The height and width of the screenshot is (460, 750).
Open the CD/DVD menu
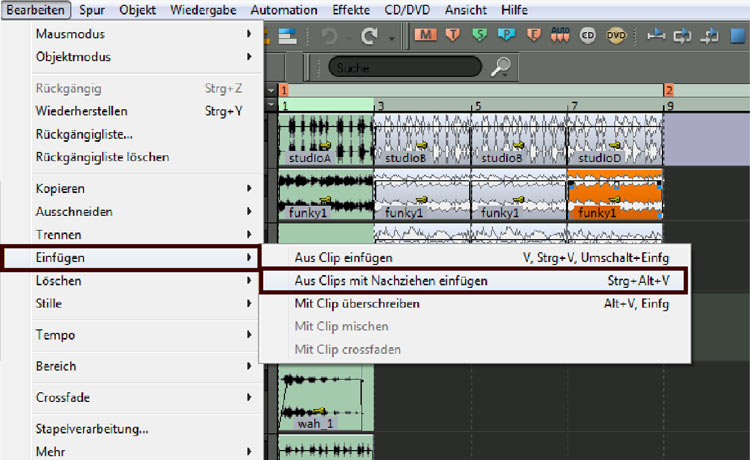[x=407, y=10]
